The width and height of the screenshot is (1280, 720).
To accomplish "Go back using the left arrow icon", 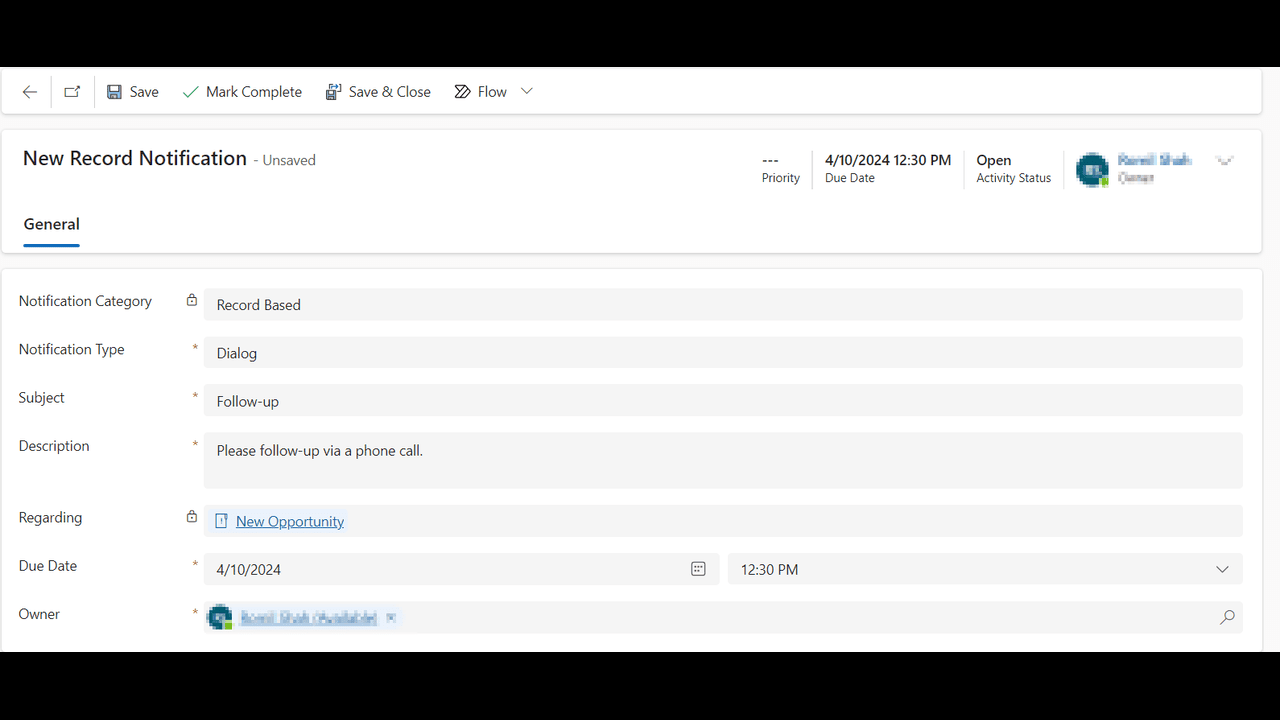I will tap(30, 92).
